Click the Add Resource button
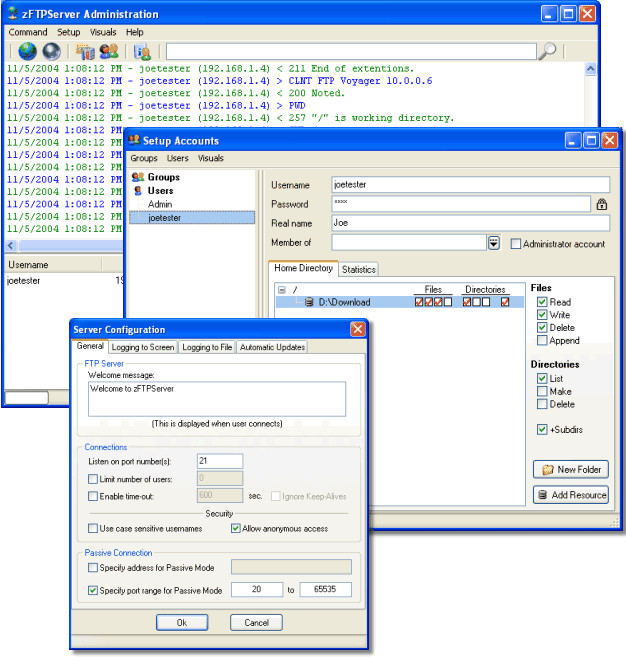Image resolution: width=626 pixels, height=657 pixels. [x=571, y=495]
